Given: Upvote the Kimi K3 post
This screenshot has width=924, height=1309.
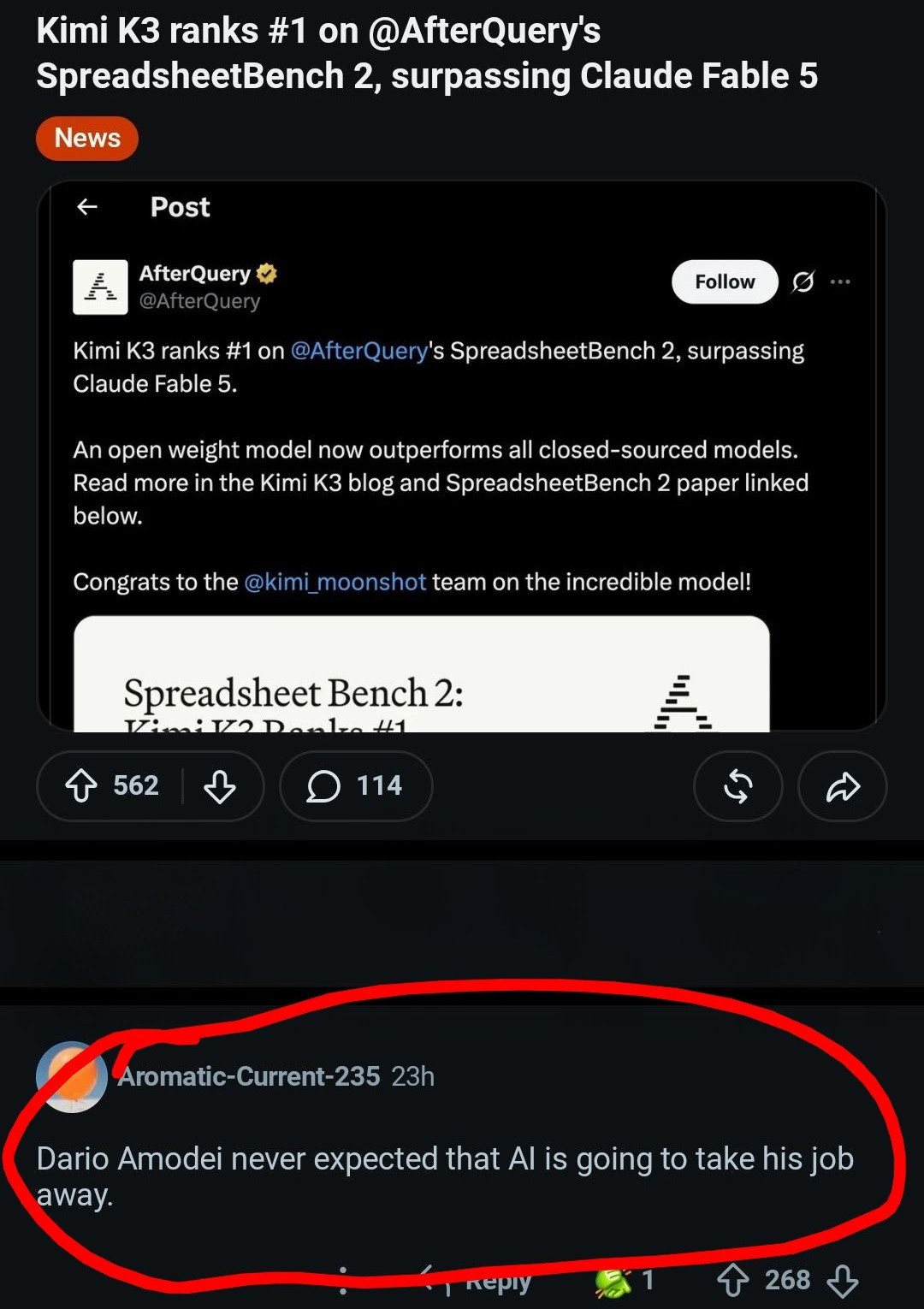Looking at the screenshot, I should [81, 785].
